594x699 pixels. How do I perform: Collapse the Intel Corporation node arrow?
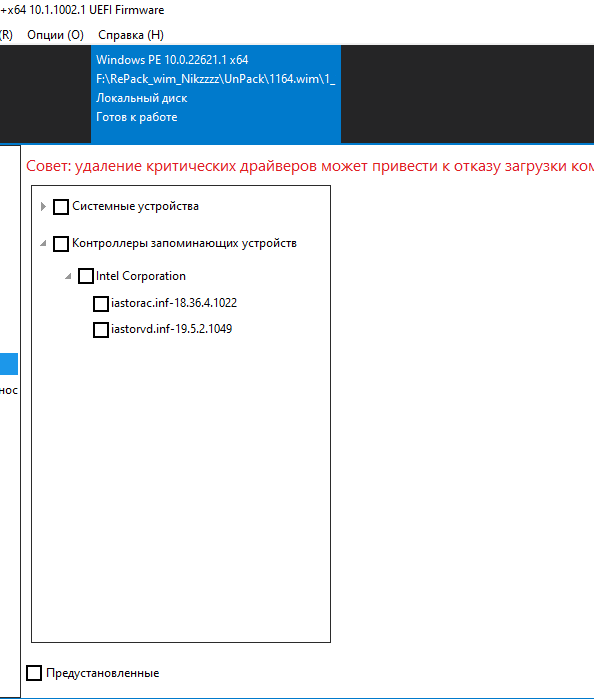pos(68,276)
